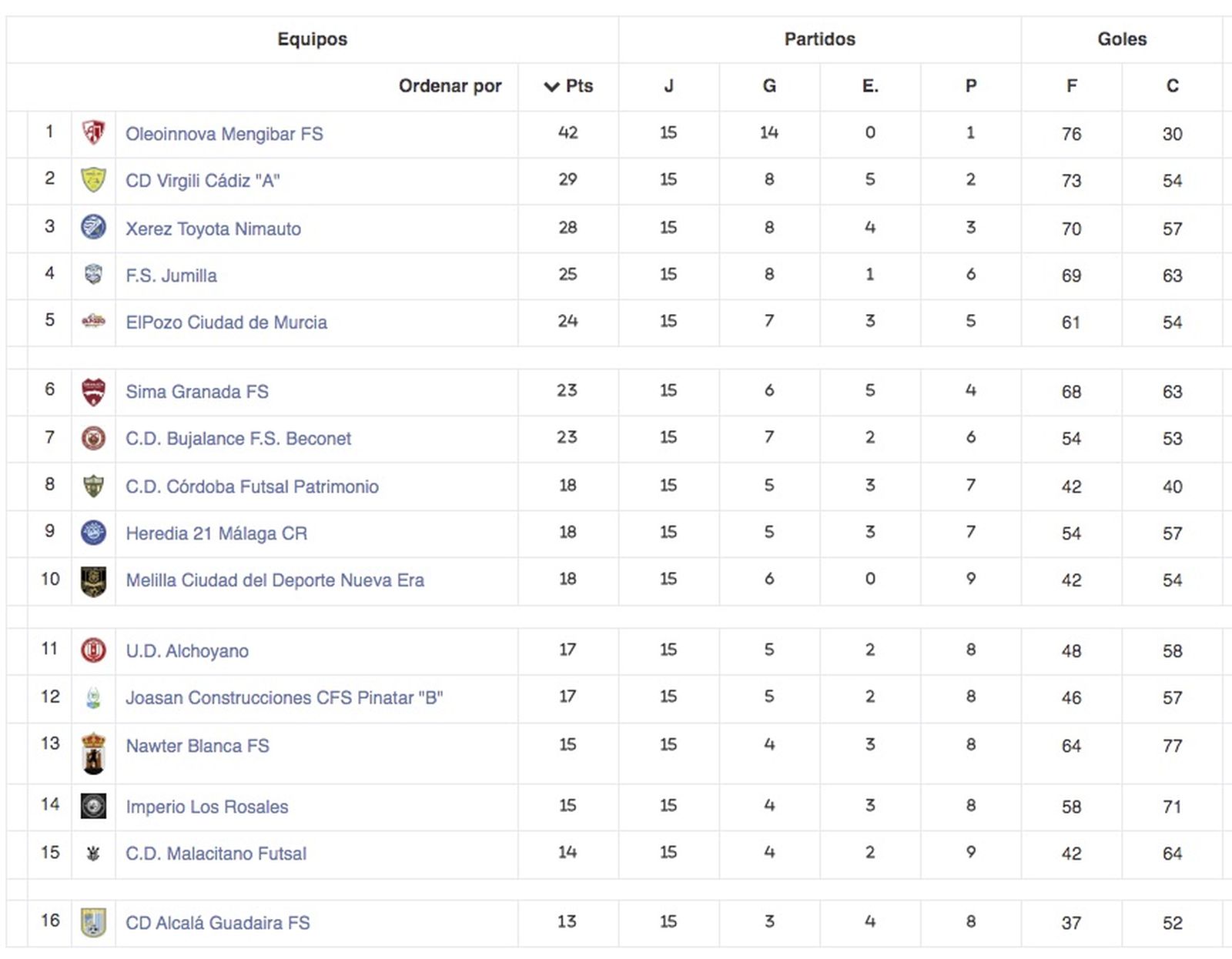Screen dimensions: 1232x959
Task: Click the Melilla Ciudad del Deporte black crest
Action: coord(93,581)
